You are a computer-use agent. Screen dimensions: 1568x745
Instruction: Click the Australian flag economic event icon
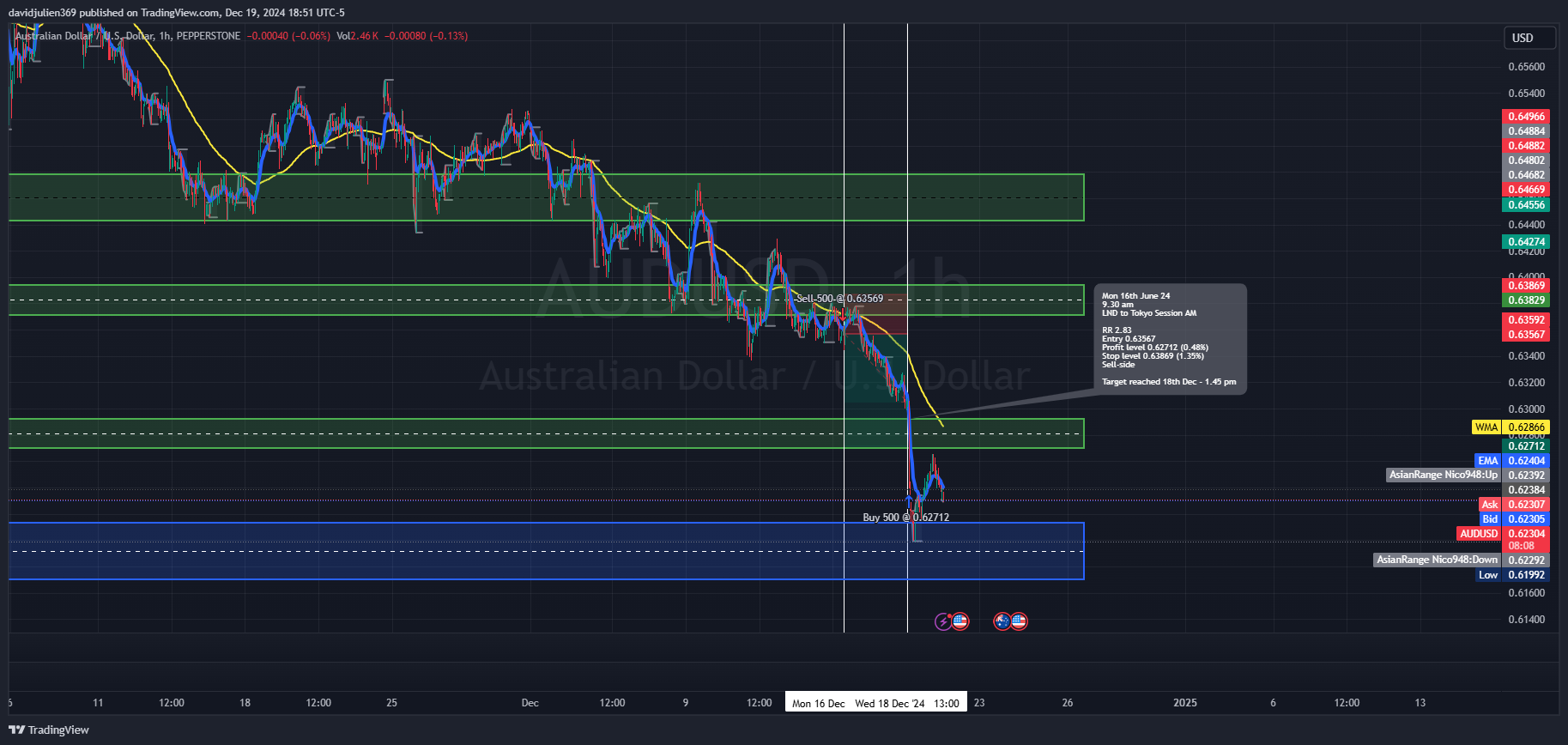(1002, 621)
